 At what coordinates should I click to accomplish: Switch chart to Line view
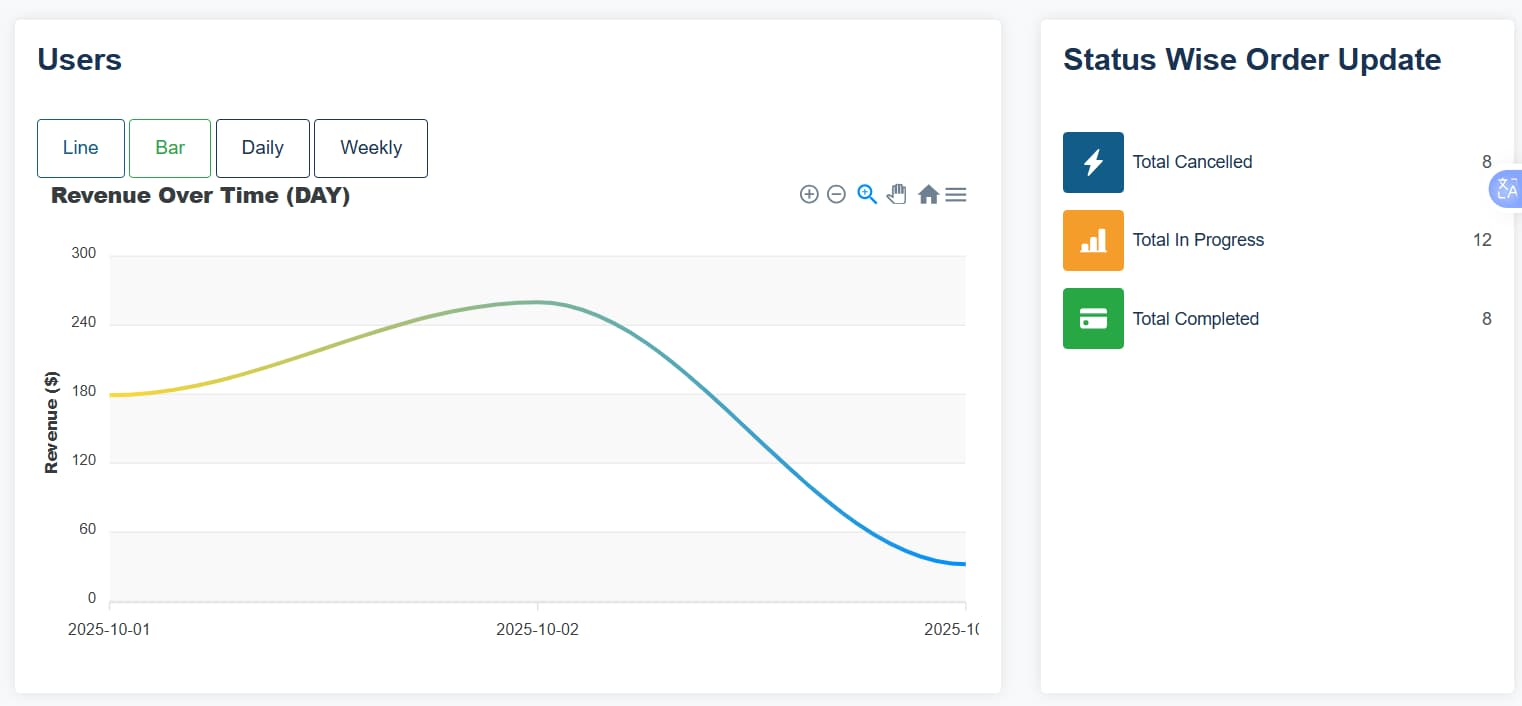81,148
